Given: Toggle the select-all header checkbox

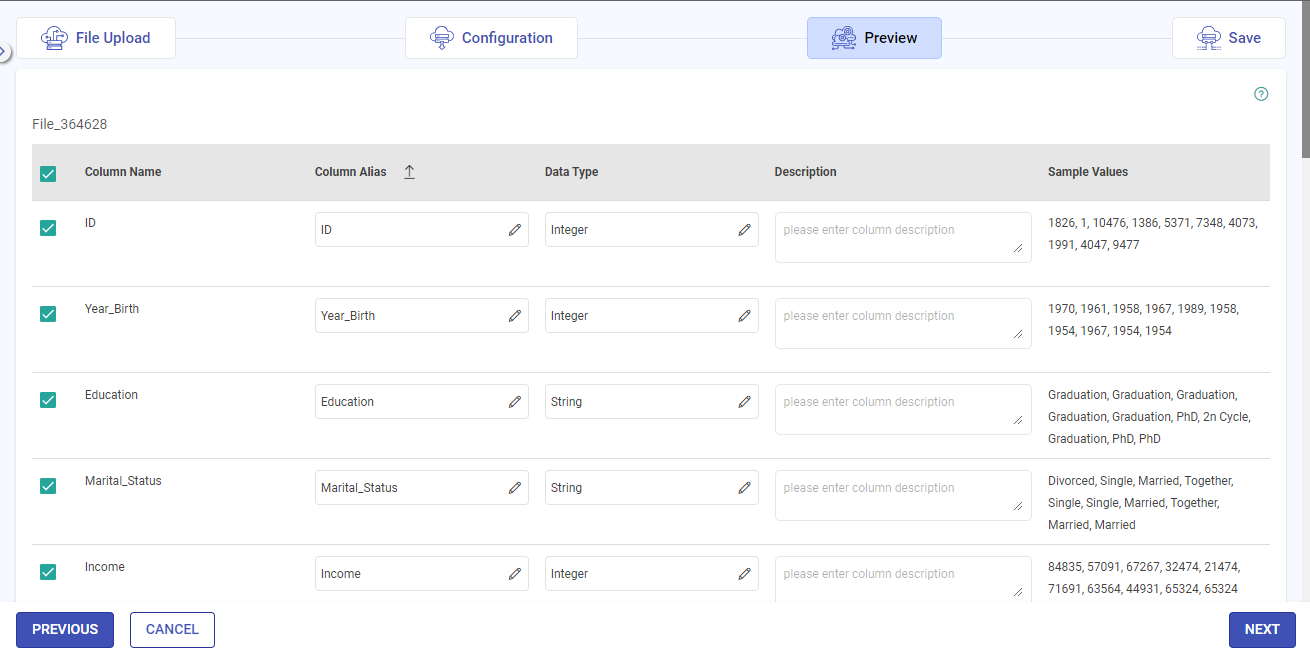Looking at the screenshot, I should [48, 174].
